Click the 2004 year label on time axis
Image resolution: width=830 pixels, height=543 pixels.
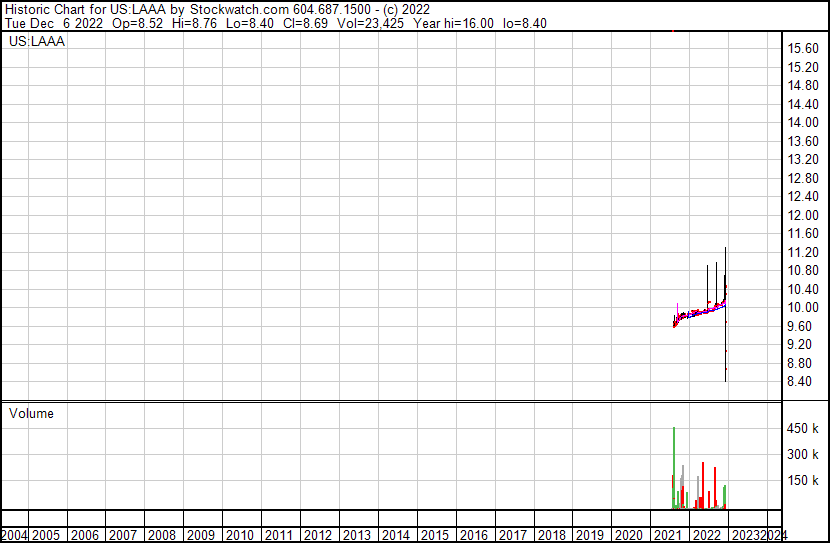point(15,535)
